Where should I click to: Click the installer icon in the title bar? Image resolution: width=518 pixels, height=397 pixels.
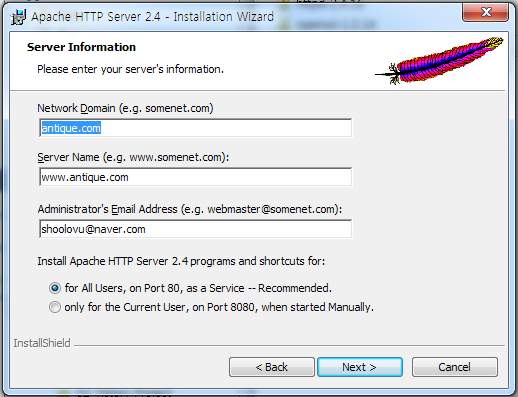pyautogui.click(x=18, y=17)
